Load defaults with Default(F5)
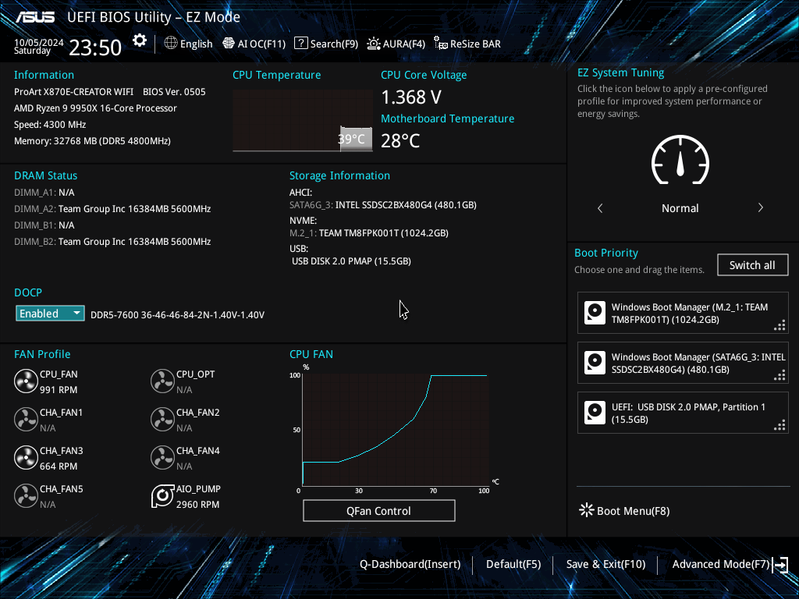This screenshot has height=599, width=799. [513, 564]
